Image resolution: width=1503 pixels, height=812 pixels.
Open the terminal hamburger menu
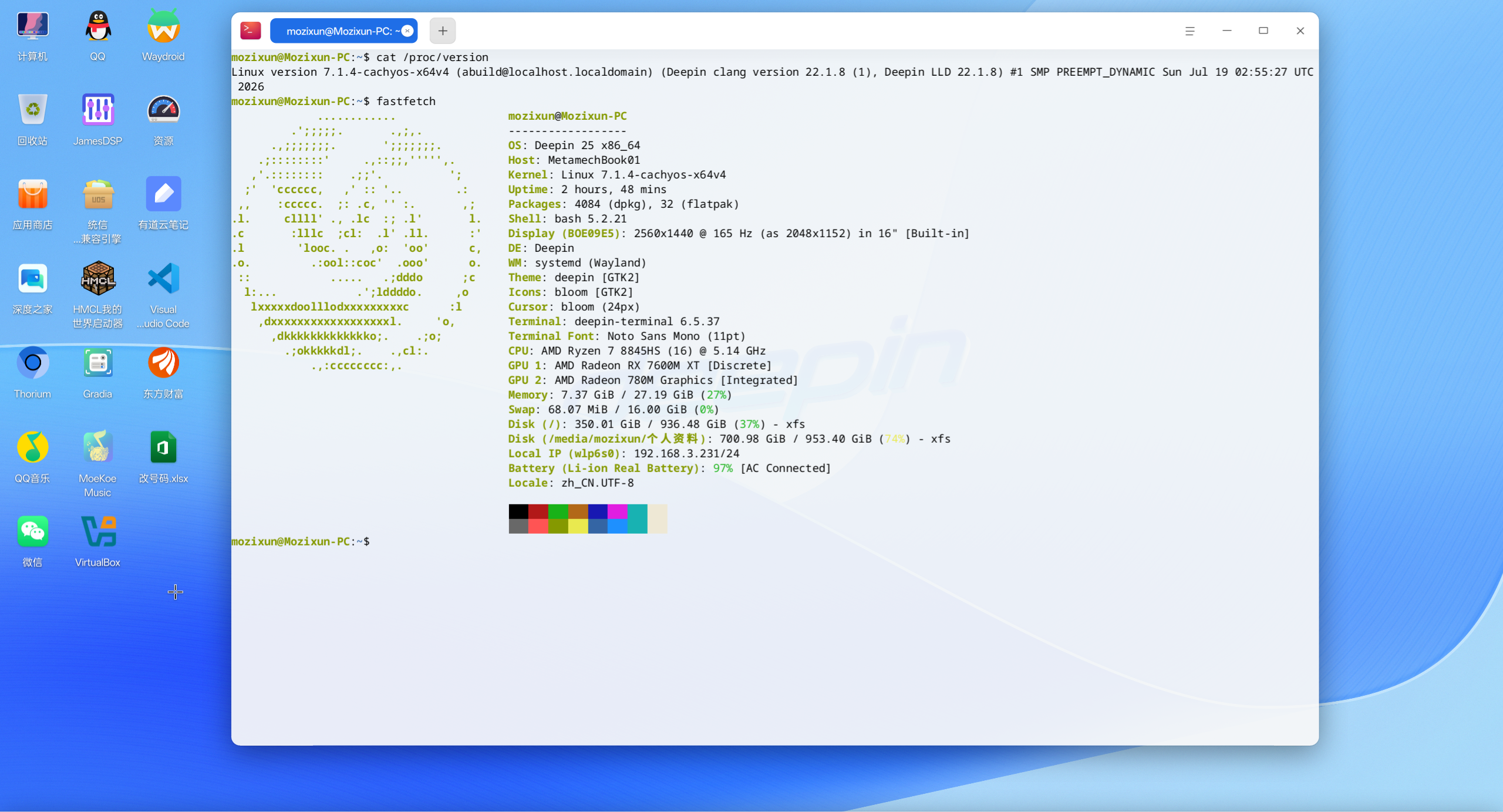pyautogui.click(x=1189, y=31)
